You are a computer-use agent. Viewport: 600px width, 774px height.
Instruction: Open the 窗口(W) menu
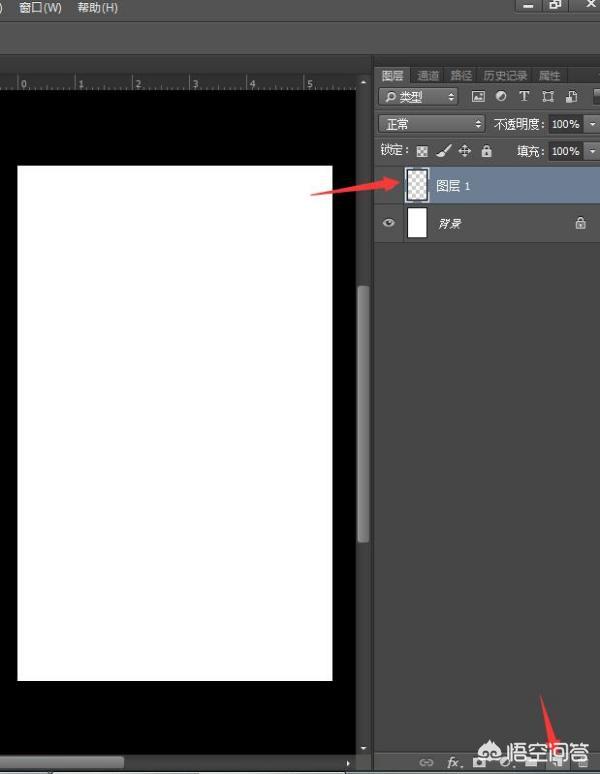(x=40, y=8)
